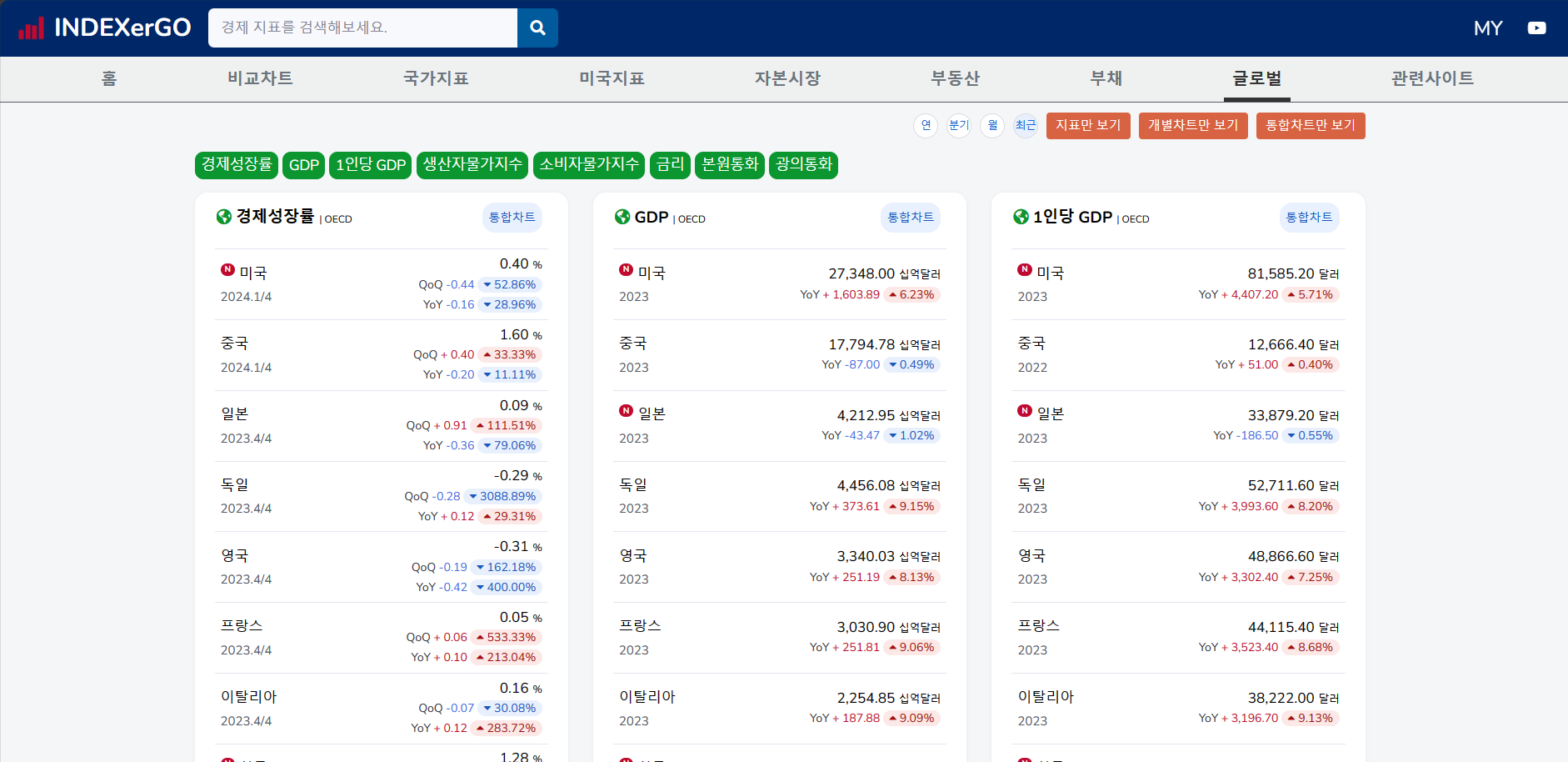Viewport: 1568px width, 762px height.
Task: Click 미국 row in 경제성장률 card
Action: [382, 284]
